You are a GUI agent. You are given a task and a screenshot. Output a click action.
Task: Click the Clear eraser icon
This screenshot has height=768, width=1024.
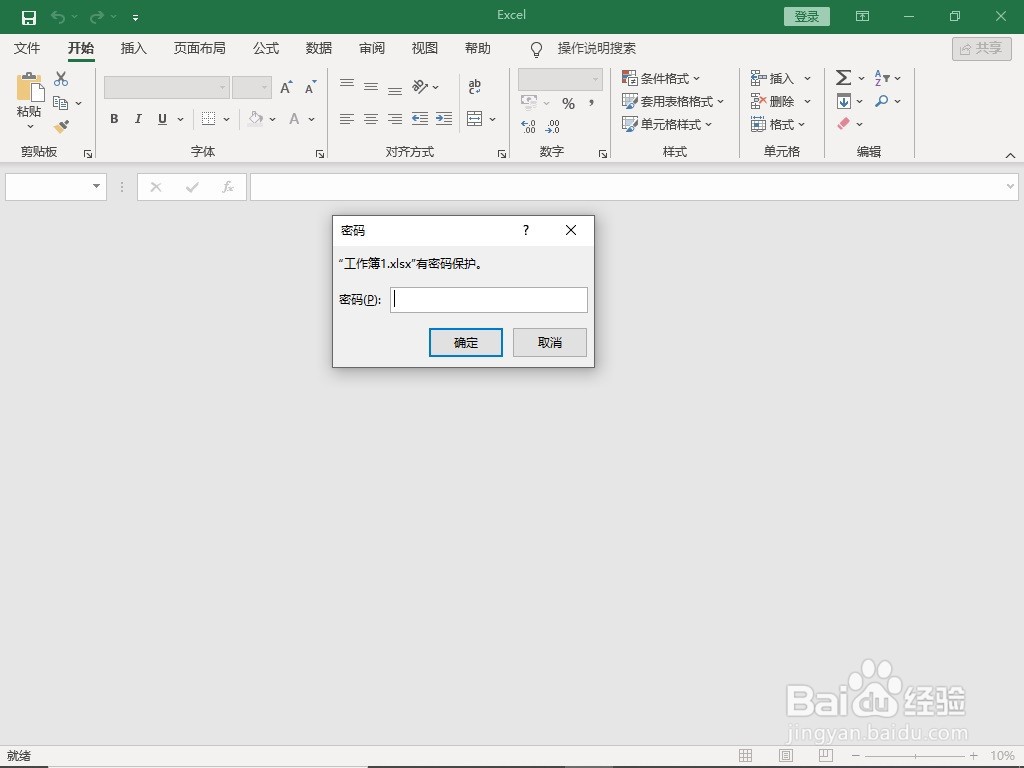point(843,123)
